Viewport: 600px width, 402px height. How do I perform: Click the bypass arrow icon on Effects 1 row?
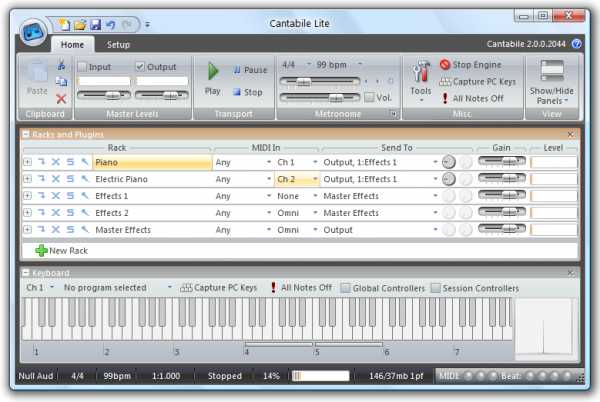click(x=41, y=195)
